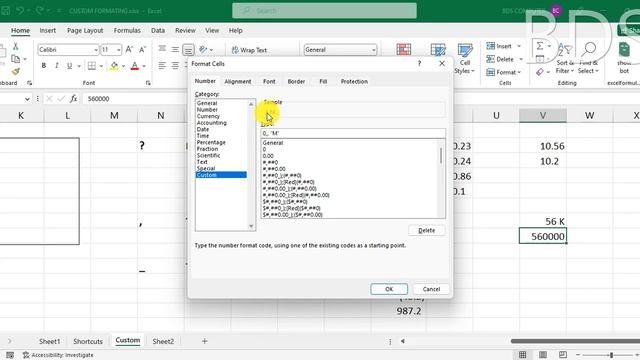Click the Copy icon
The image size is (640, 360).
pos(16,59)
